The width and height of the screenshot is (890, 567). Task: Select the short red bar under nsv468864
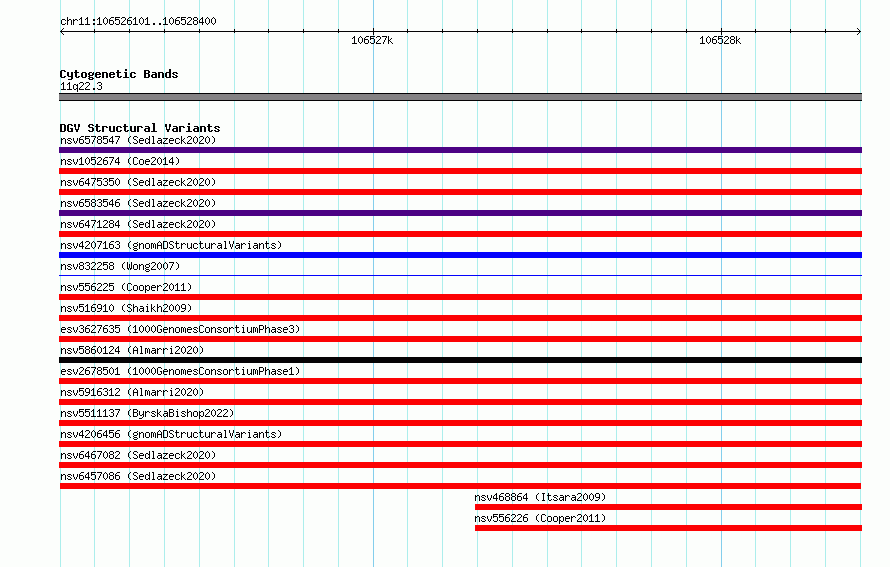pyautogui.click(x=668, y=507)
